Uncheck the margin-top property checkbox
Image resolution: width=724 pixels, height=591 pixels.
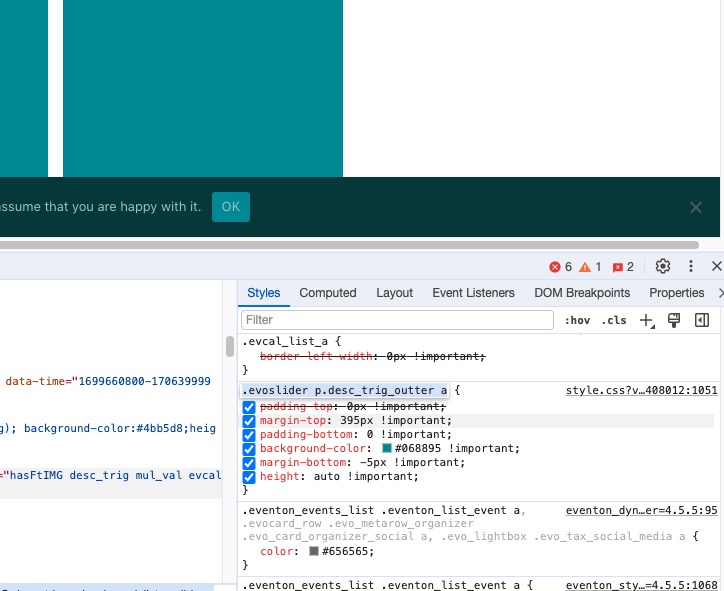(x=249, y=421)
